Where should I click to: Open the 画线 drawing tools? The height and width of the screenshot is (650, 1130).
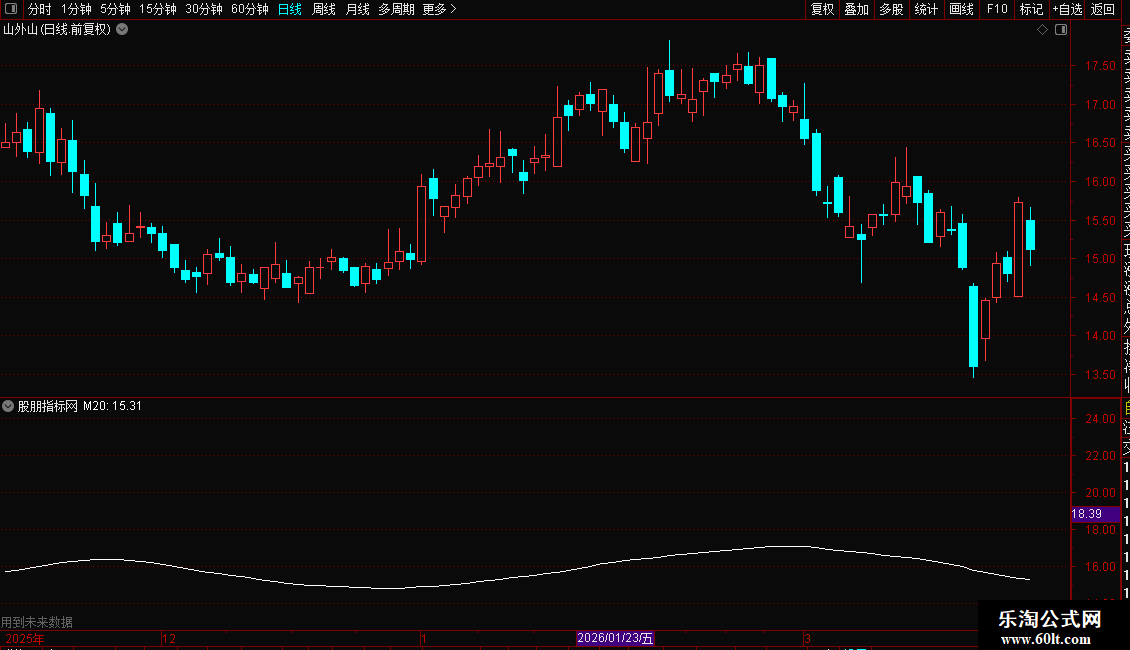pos(961,9)
